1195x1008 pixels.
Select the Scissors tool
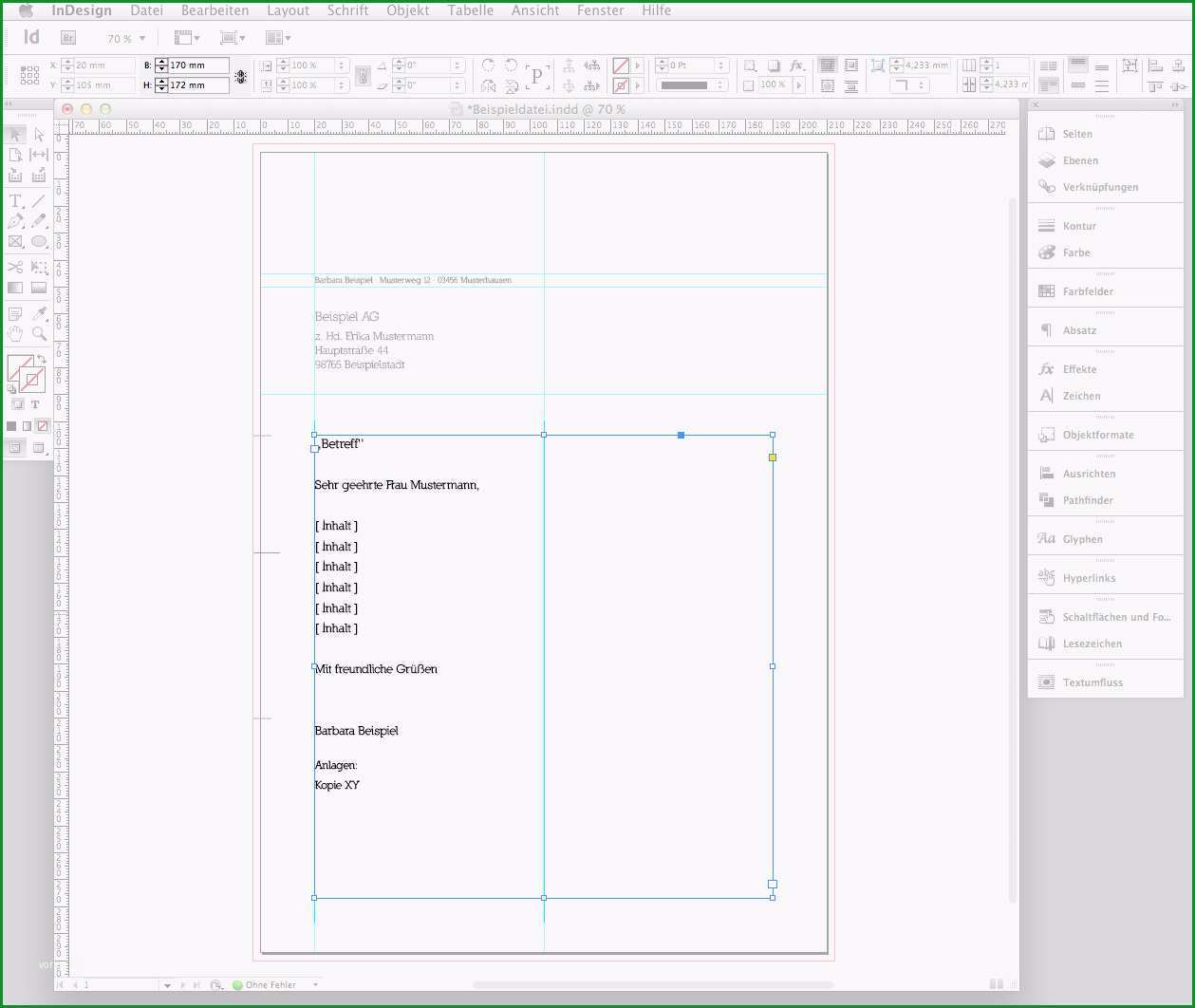[x=15, y=268]
